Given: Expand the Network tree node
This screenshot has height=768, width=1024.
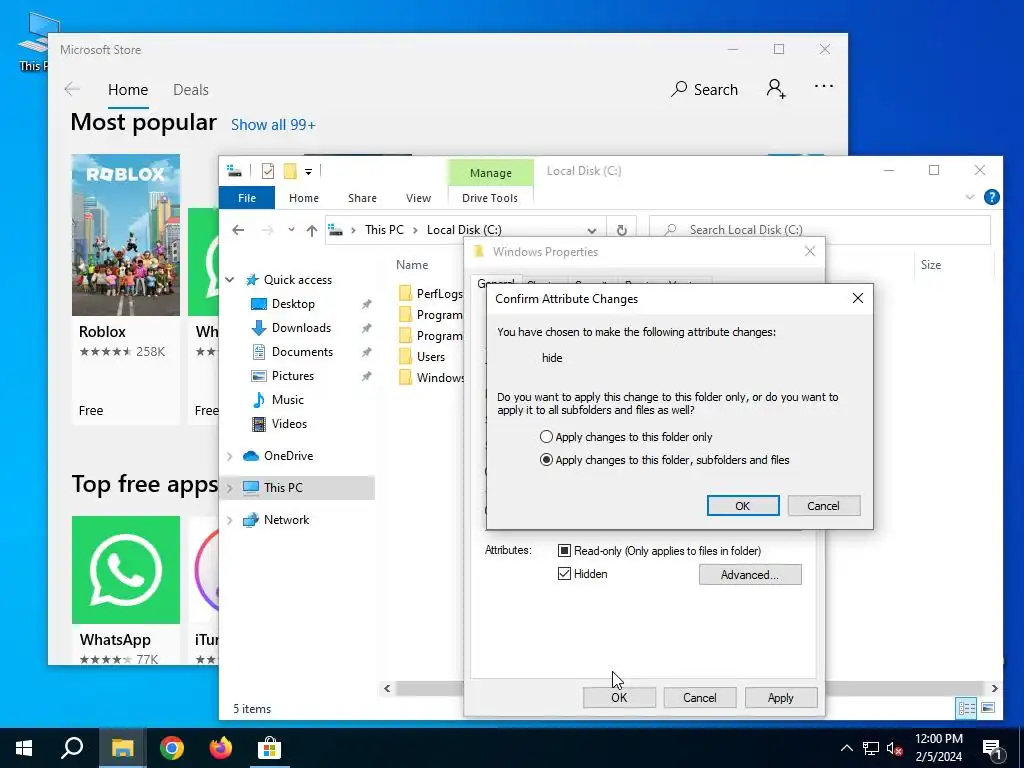Looking at the screenshot, I should [x=230, y=520].
